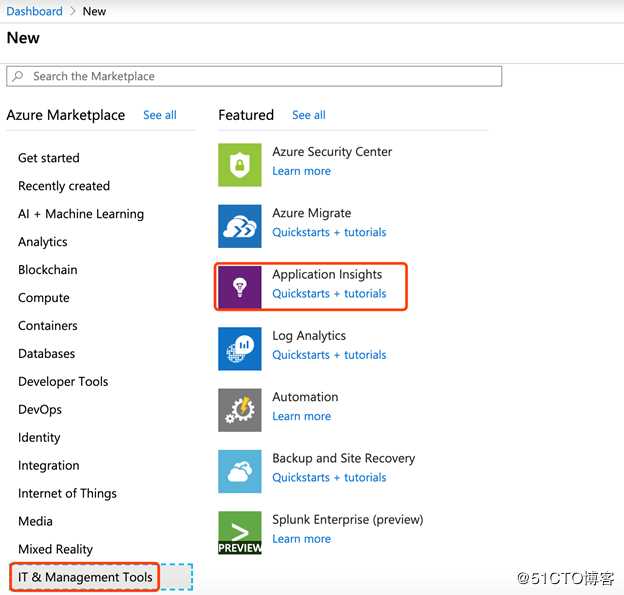This screenshot has width=624, height=595.
Task: Open Learn more under Azure Security Center
Action: click(x=301, y=171)
